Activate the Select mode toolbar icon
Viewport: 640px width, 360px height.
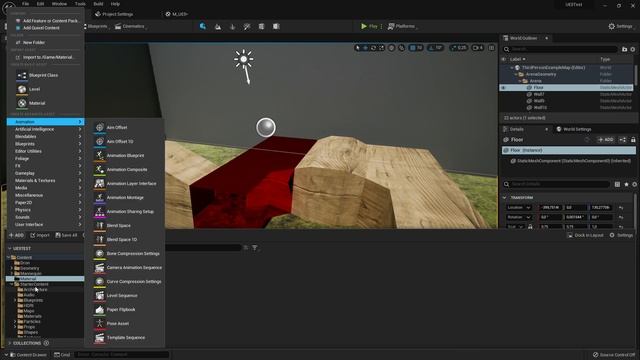[203, 26]
